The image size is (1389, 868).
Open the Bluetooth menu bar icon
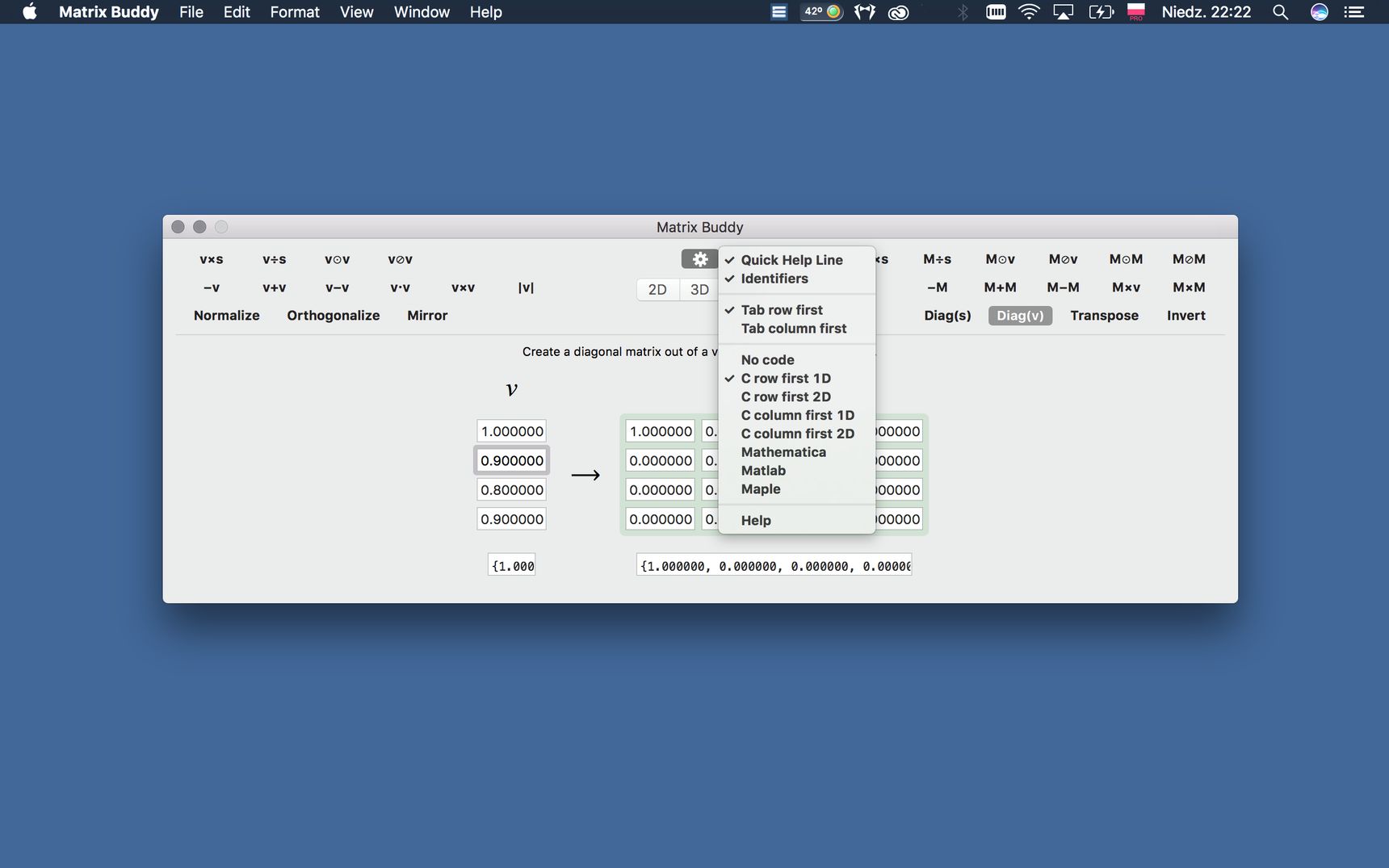(963, 12)
